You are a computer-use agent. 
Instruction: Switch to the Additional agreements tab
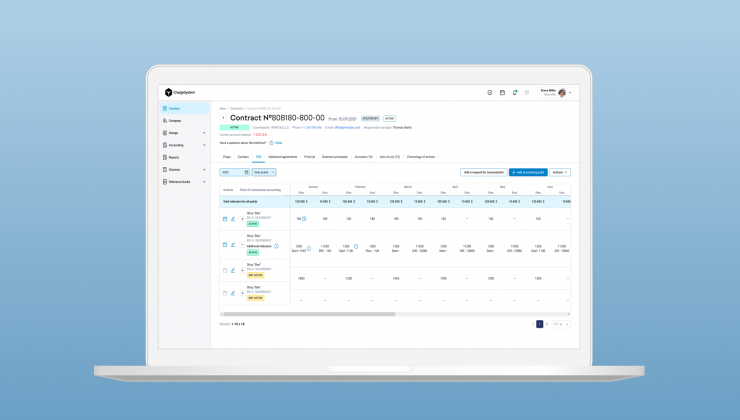(x=283, y=157)
